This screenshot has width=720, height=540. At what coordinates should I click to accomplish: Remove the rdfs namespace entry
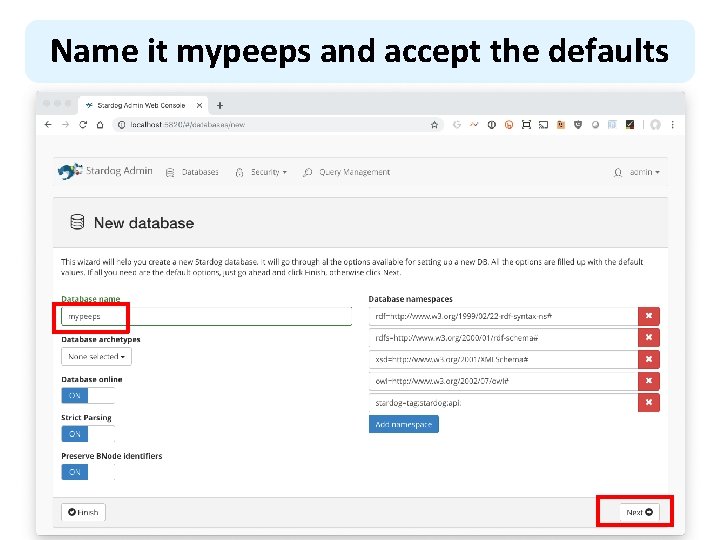click(649, 338)
